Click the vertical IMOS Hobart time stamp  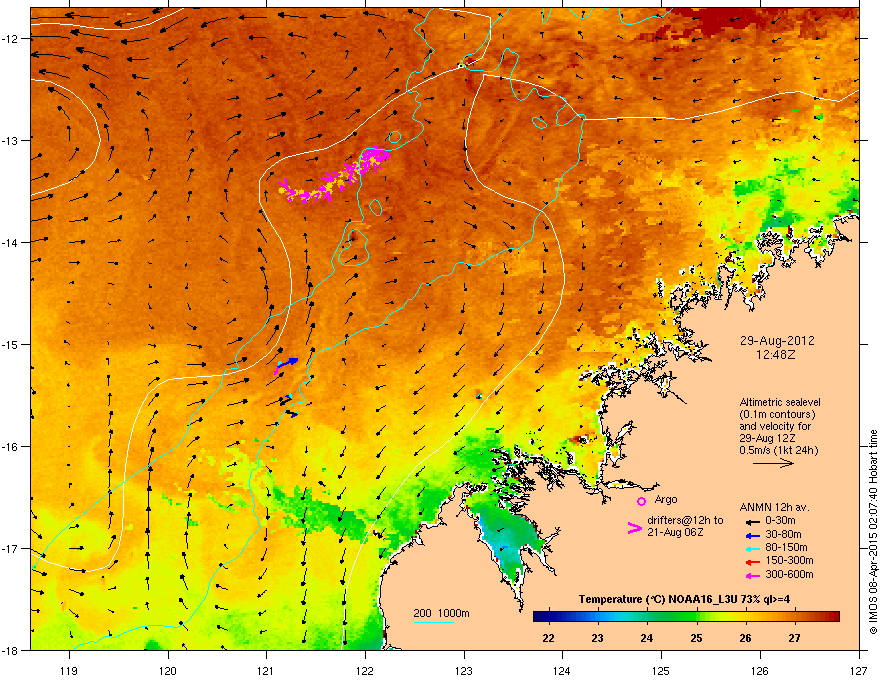click(x=873, y=532)
